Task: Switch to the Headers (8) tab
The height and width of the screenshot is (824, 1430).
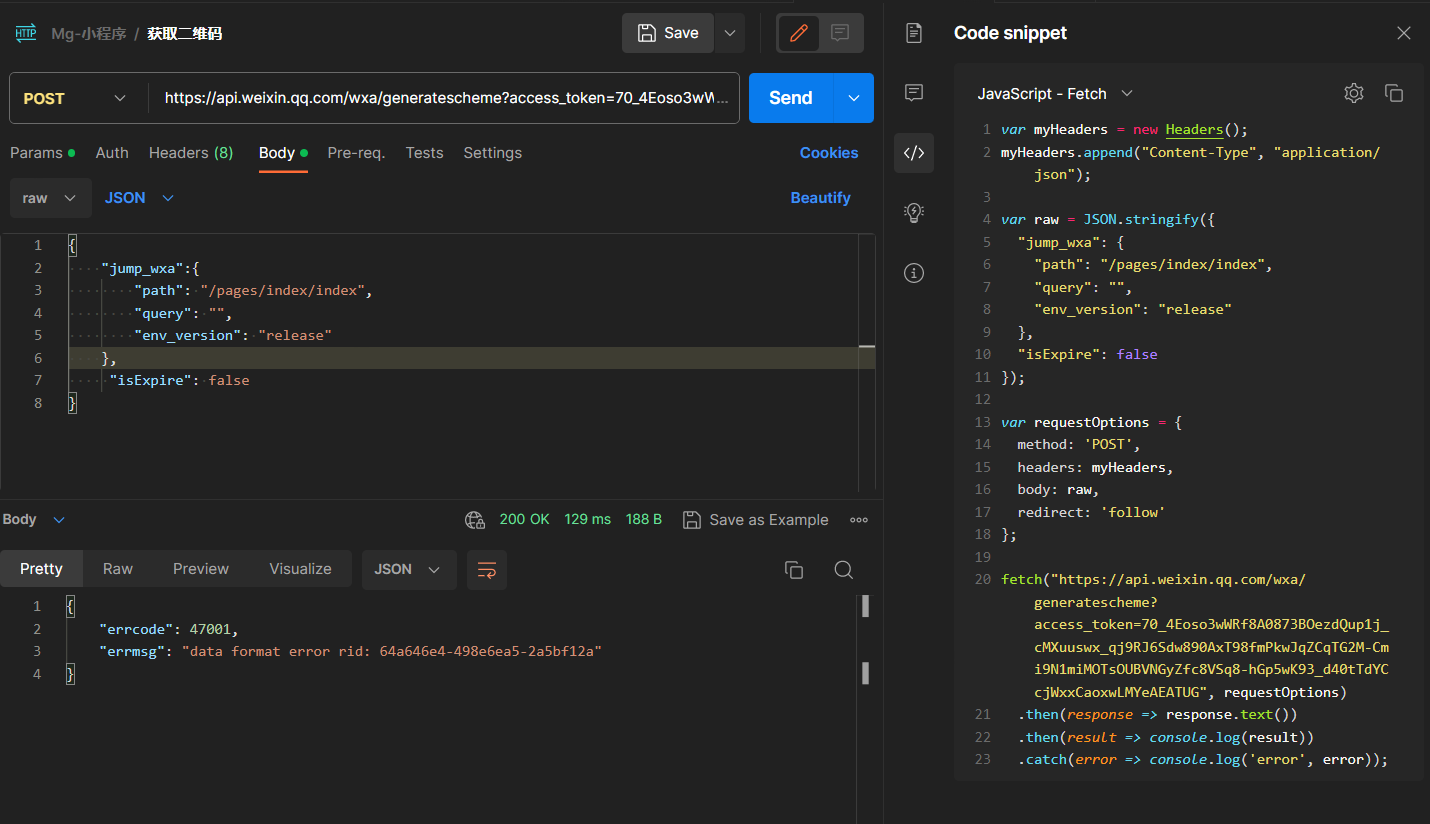Action: [191, 153]
